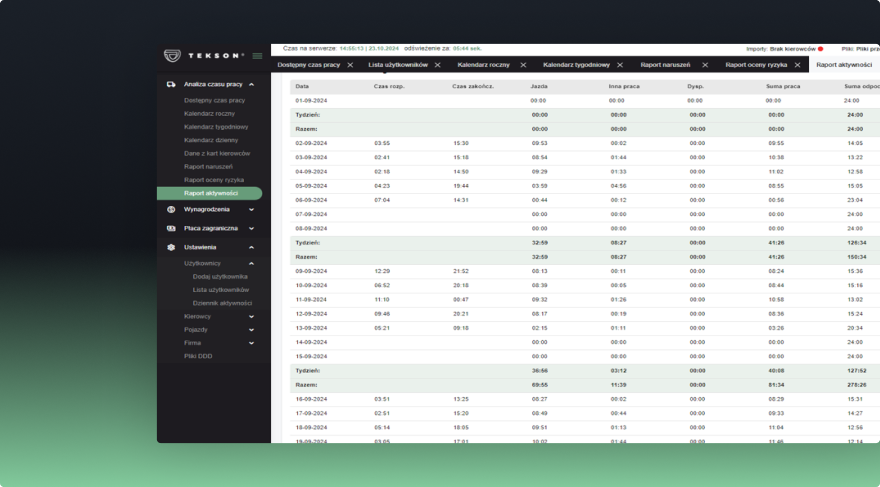The height and width of the screenshot is (487, 880).
Task: Click the Wynagrodzenia coin icon
Action: coord(171,209)
